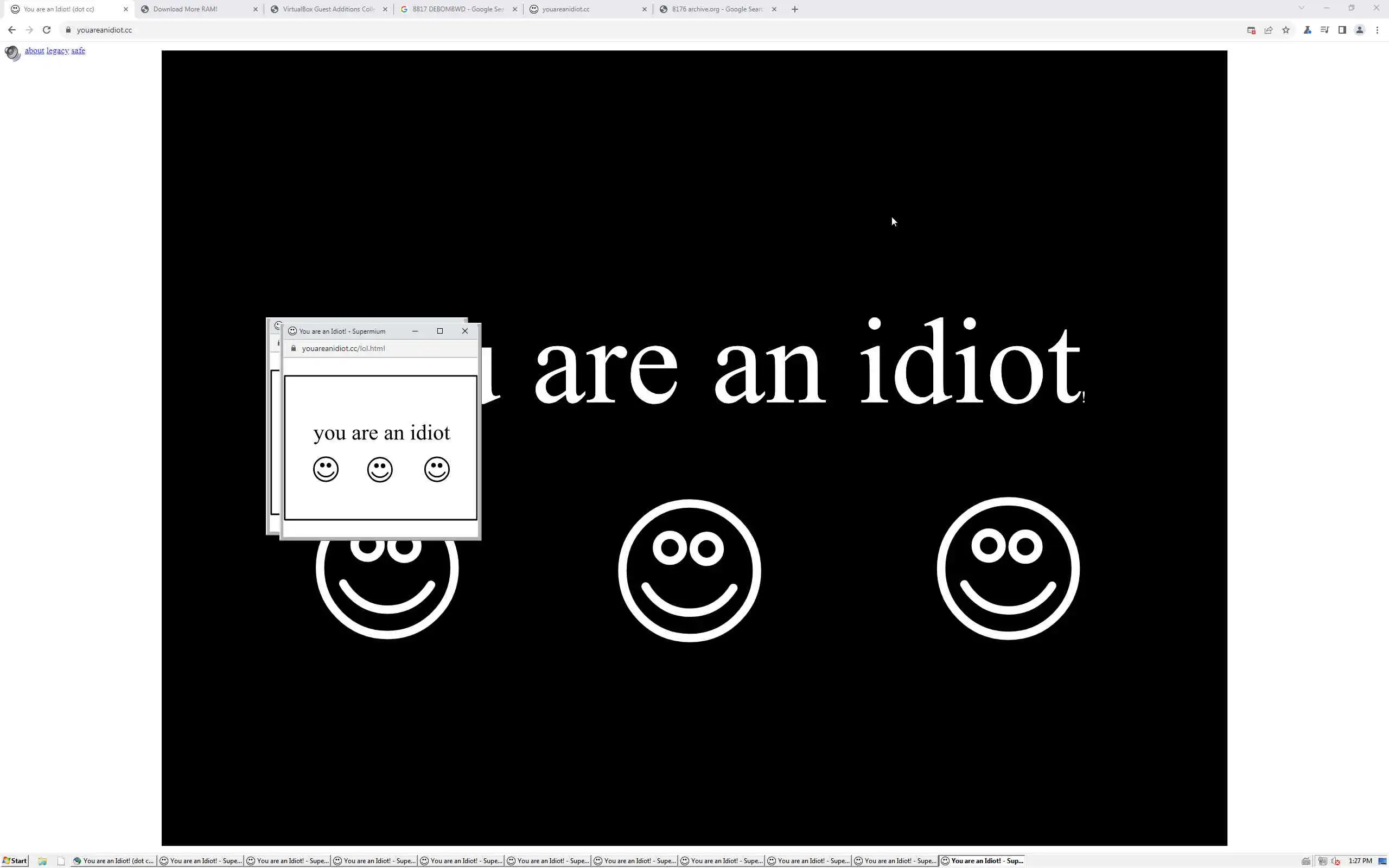Open the browser three-dot menu
The image size is (1389, 868).
(x=1377, y=30)
